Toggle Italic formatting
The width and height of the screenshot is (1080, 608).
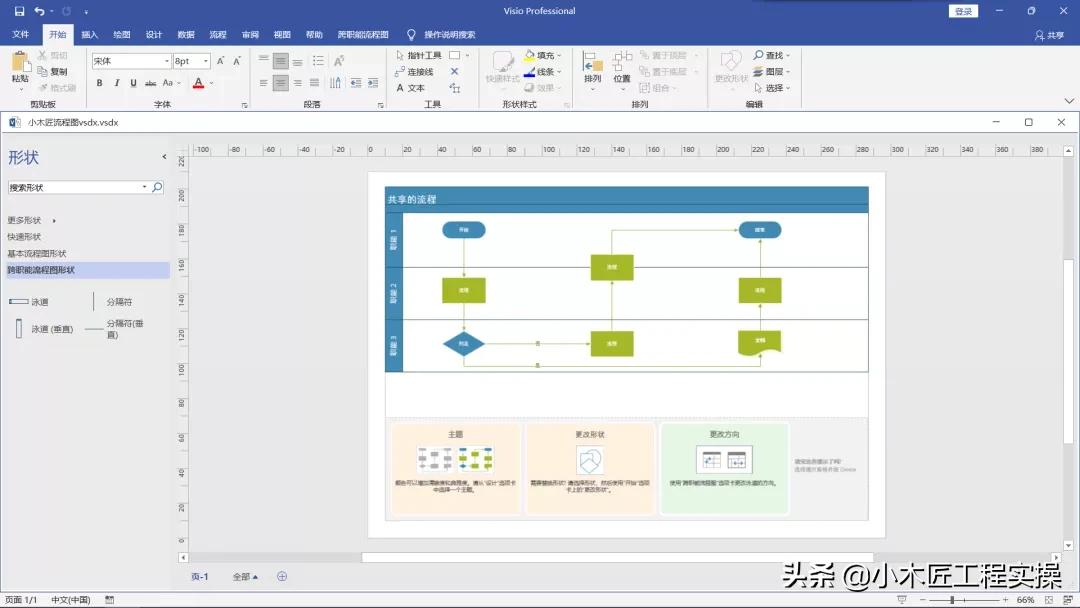pos(116,83)
